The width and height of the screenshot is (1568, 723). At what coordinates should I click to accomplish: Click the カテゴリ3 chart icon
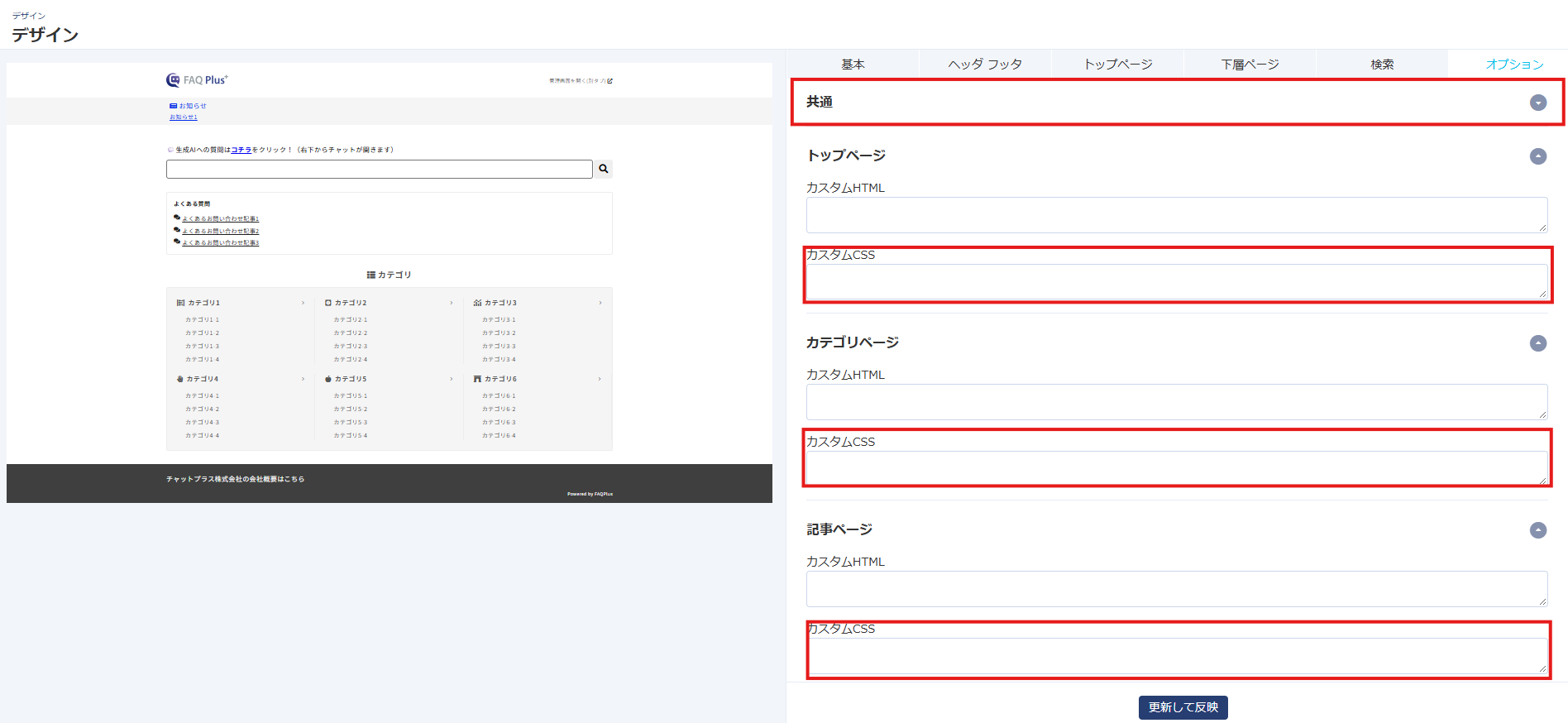click(477, 303)
